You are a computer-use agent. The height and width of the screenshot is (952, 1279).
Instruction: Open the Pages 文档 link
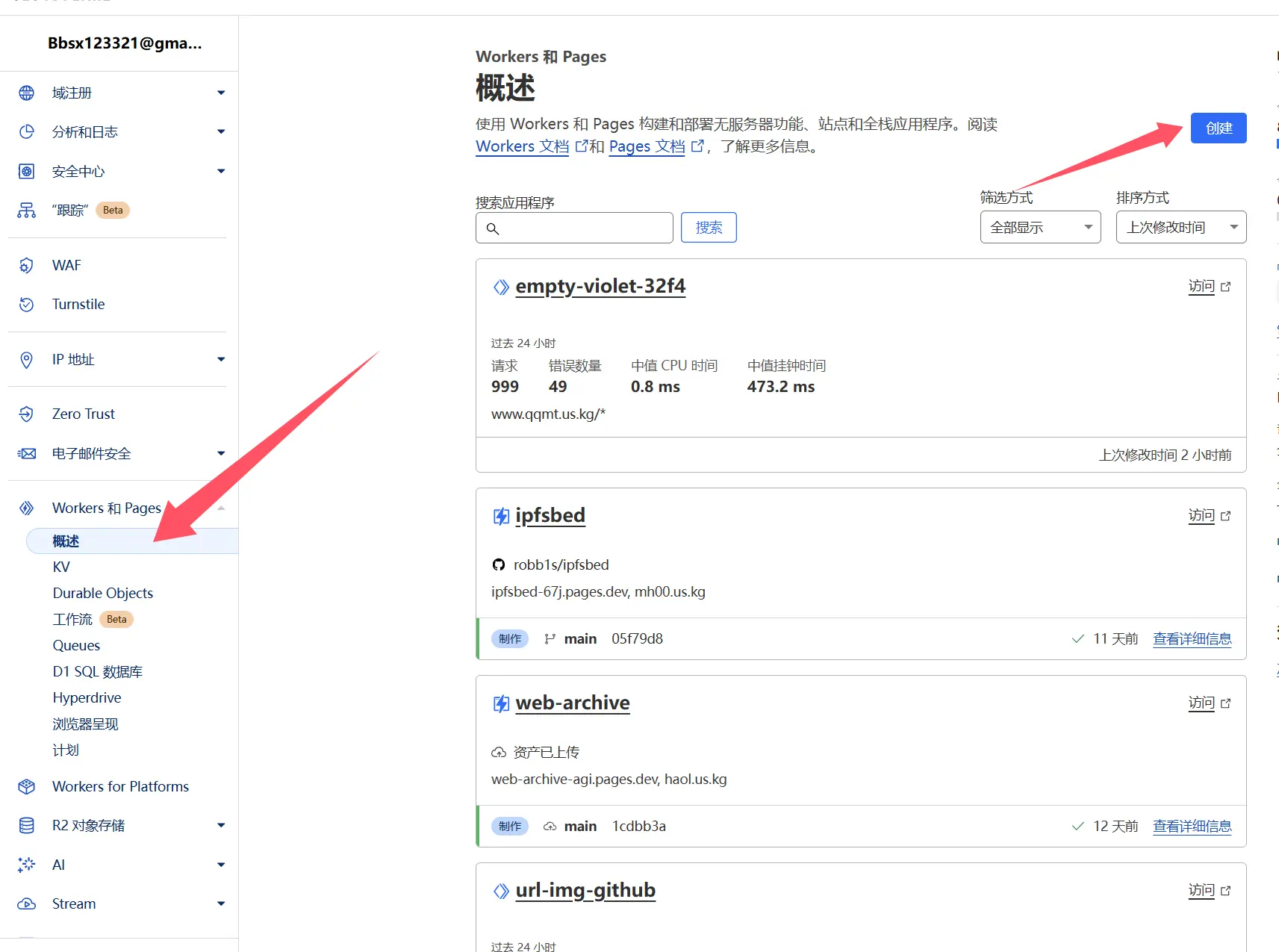[x=647, y=146]
